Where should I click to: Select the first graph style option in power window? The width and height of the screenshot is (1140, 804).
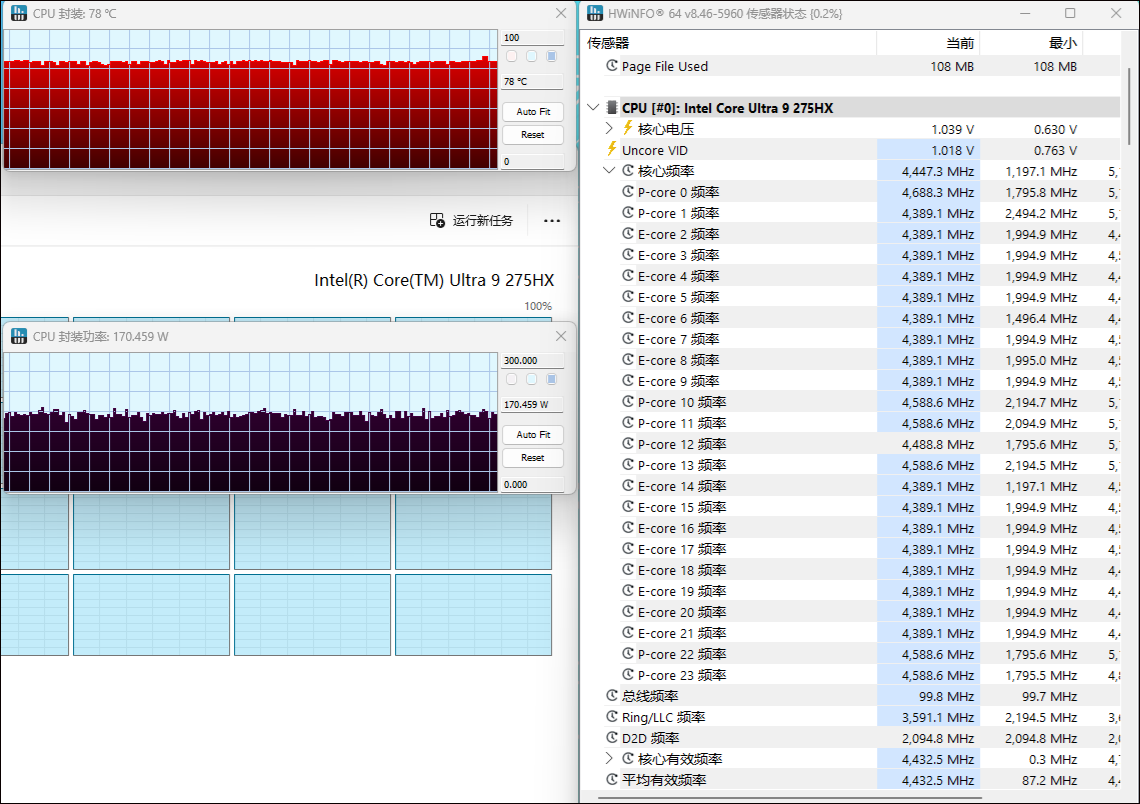click(512, 379)
